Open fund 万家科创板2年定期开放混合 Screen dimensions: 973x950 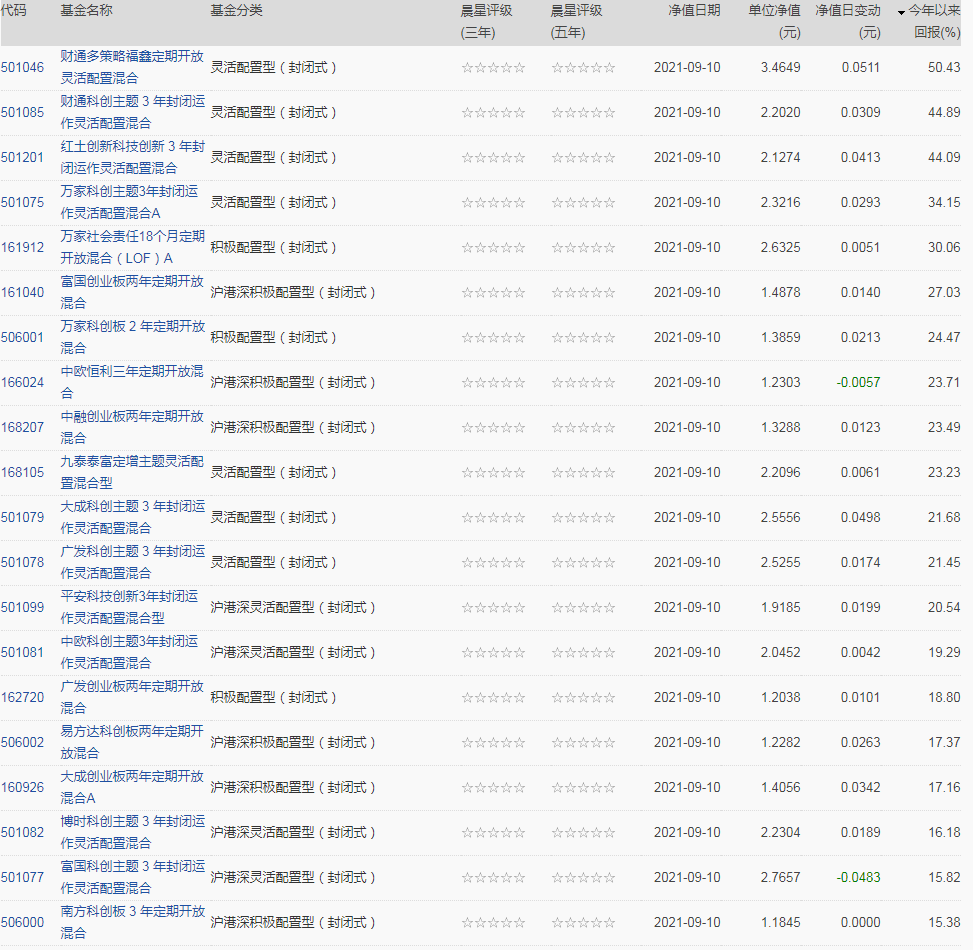(132, 337)
